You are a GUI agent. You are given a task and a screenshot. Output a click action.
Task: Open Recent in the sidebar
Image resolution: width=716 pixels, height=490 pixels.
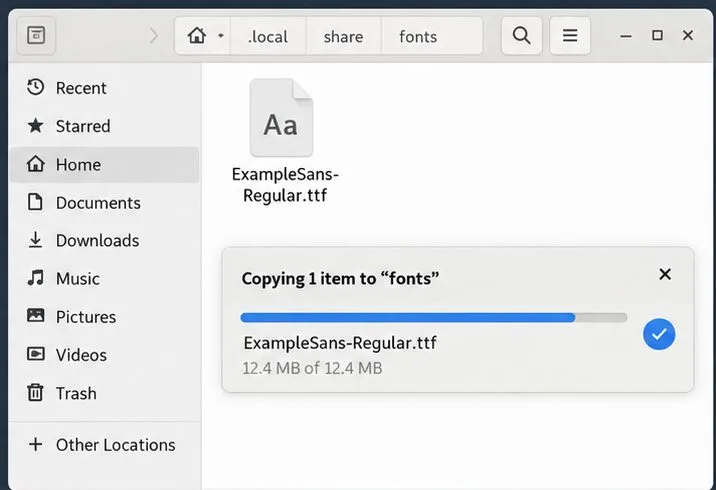click(105, 88)
